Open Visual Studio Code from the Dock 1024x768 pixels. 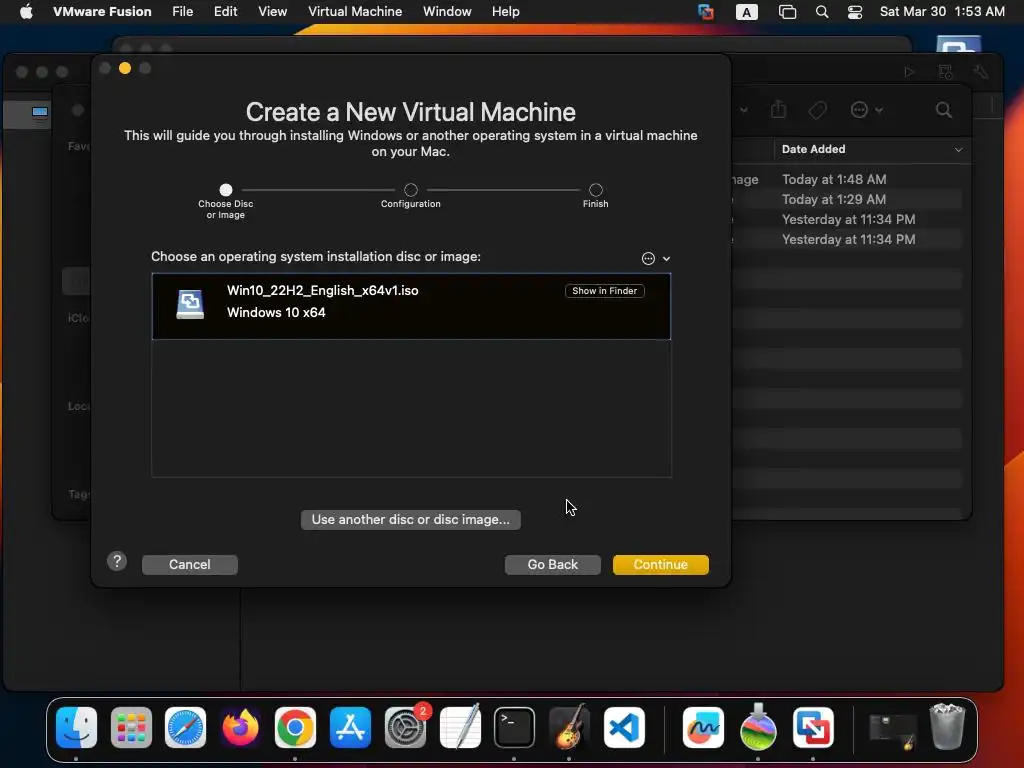[x=624, y=727]
